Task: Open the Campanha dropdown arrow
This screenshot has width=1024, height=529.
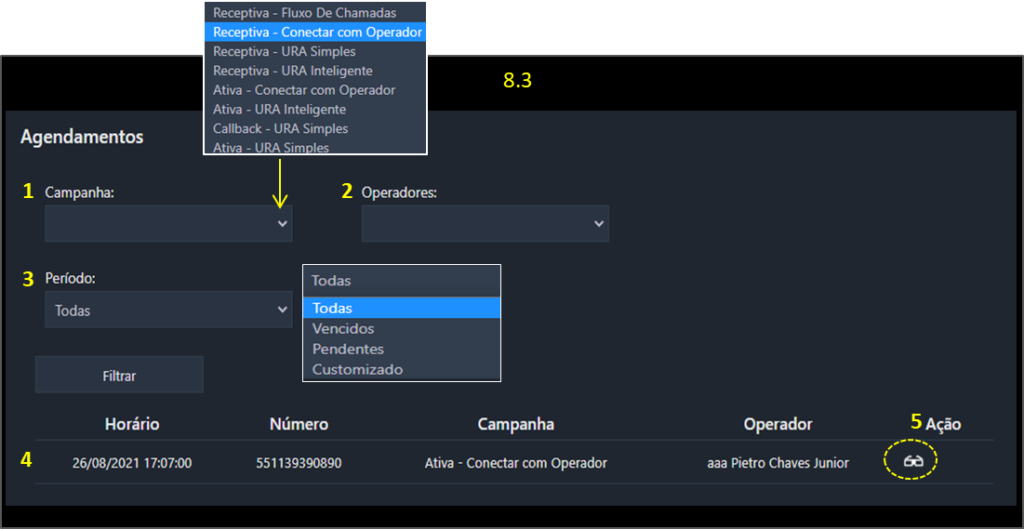Action: (x=282, y=223)
